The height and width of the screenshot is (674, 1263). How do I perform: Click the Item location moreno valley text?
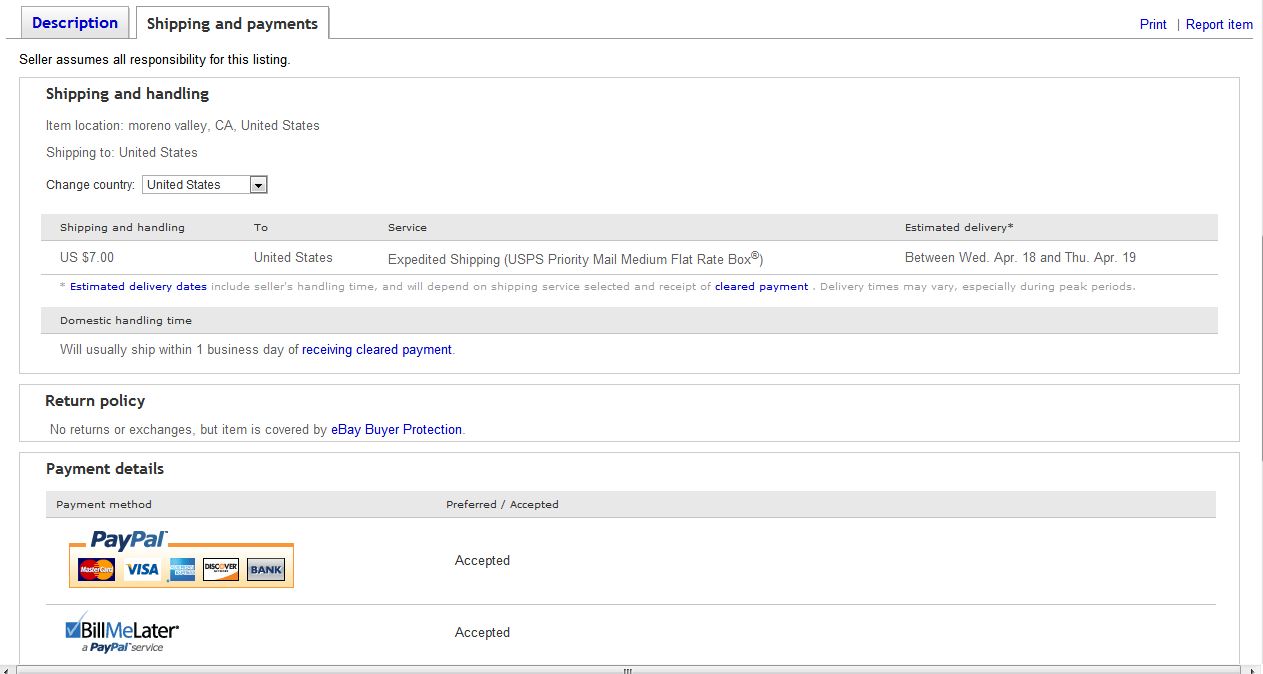[x=183, y=126]
